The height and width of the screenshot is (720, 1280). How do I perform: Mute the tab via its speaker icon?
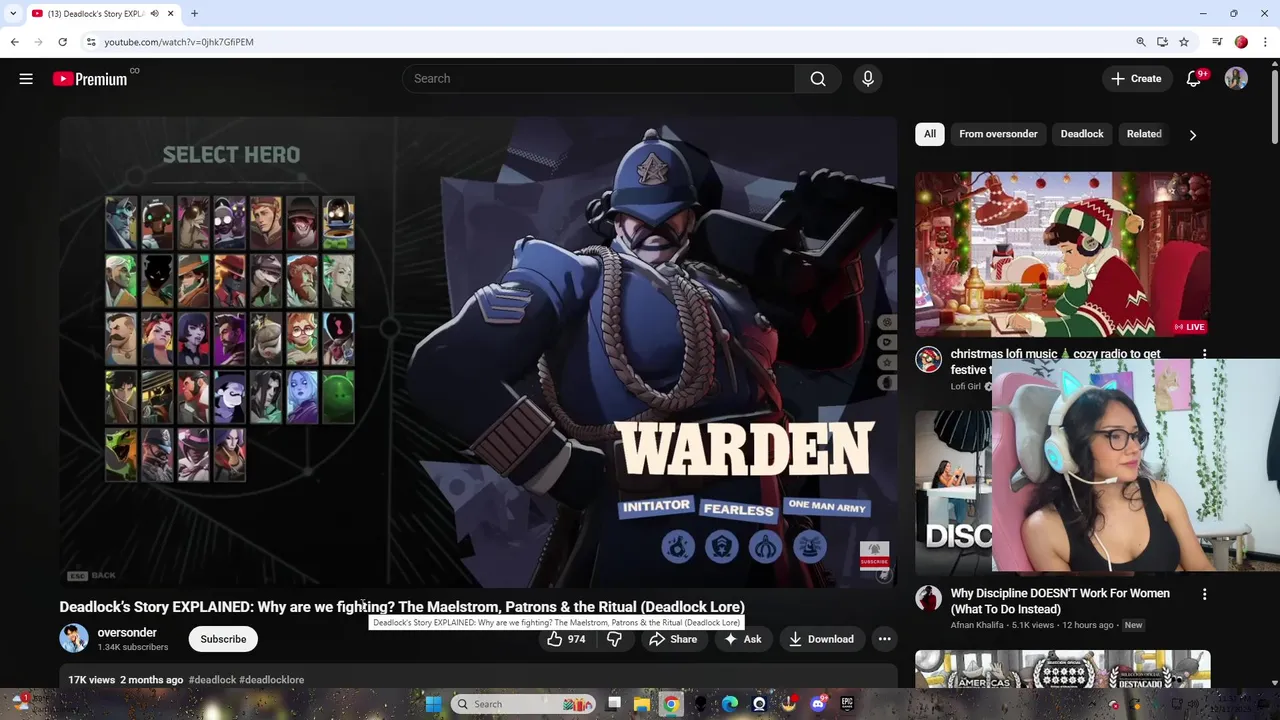click(154, 14)
